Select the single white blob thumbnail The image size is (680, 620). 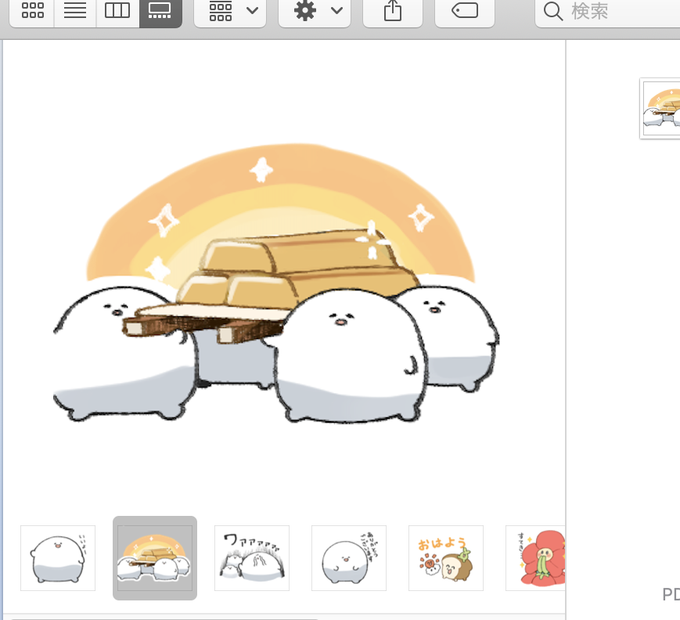coord(58,558)
